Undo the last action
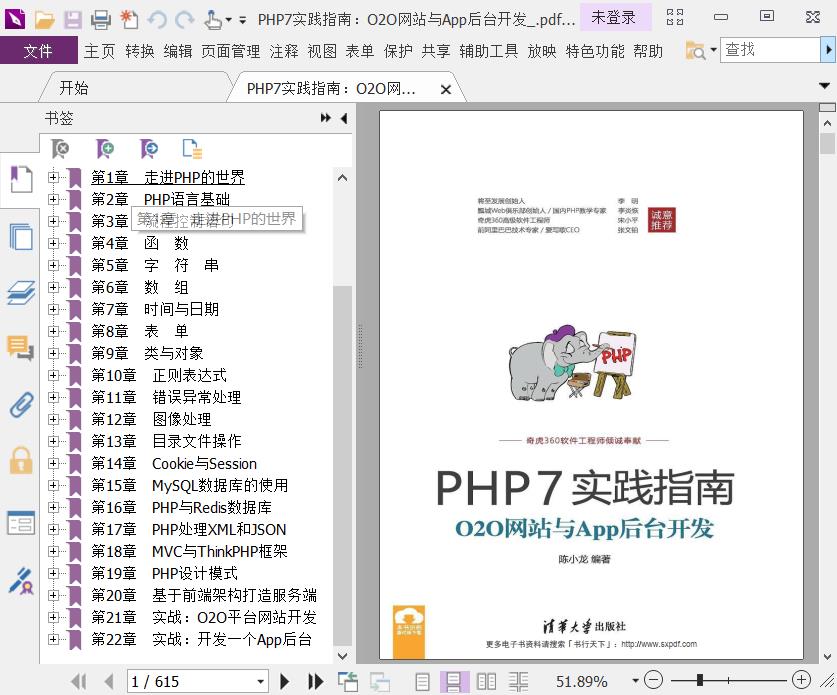The width and height of the screenshot is (837, 695). 157,20
